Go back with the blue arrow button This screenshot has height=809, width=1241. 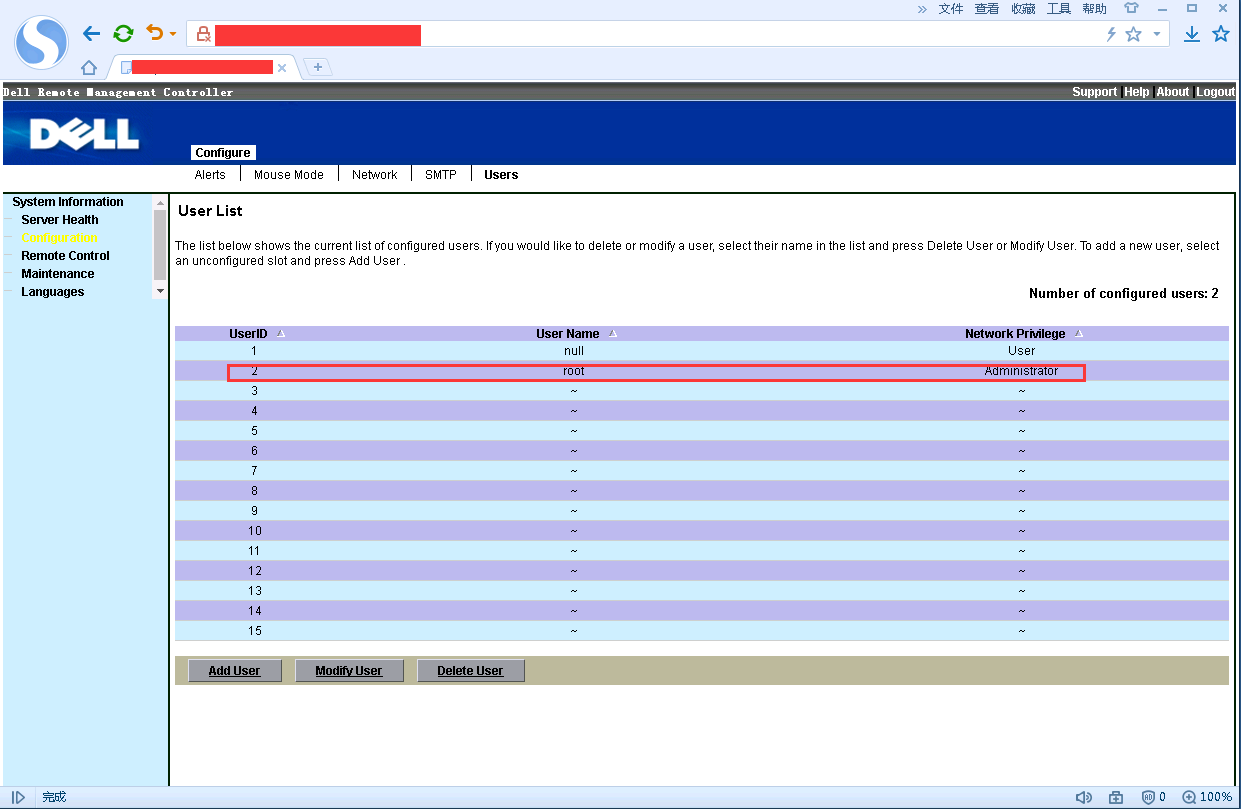pyautogui.click(x=92, y=33)
